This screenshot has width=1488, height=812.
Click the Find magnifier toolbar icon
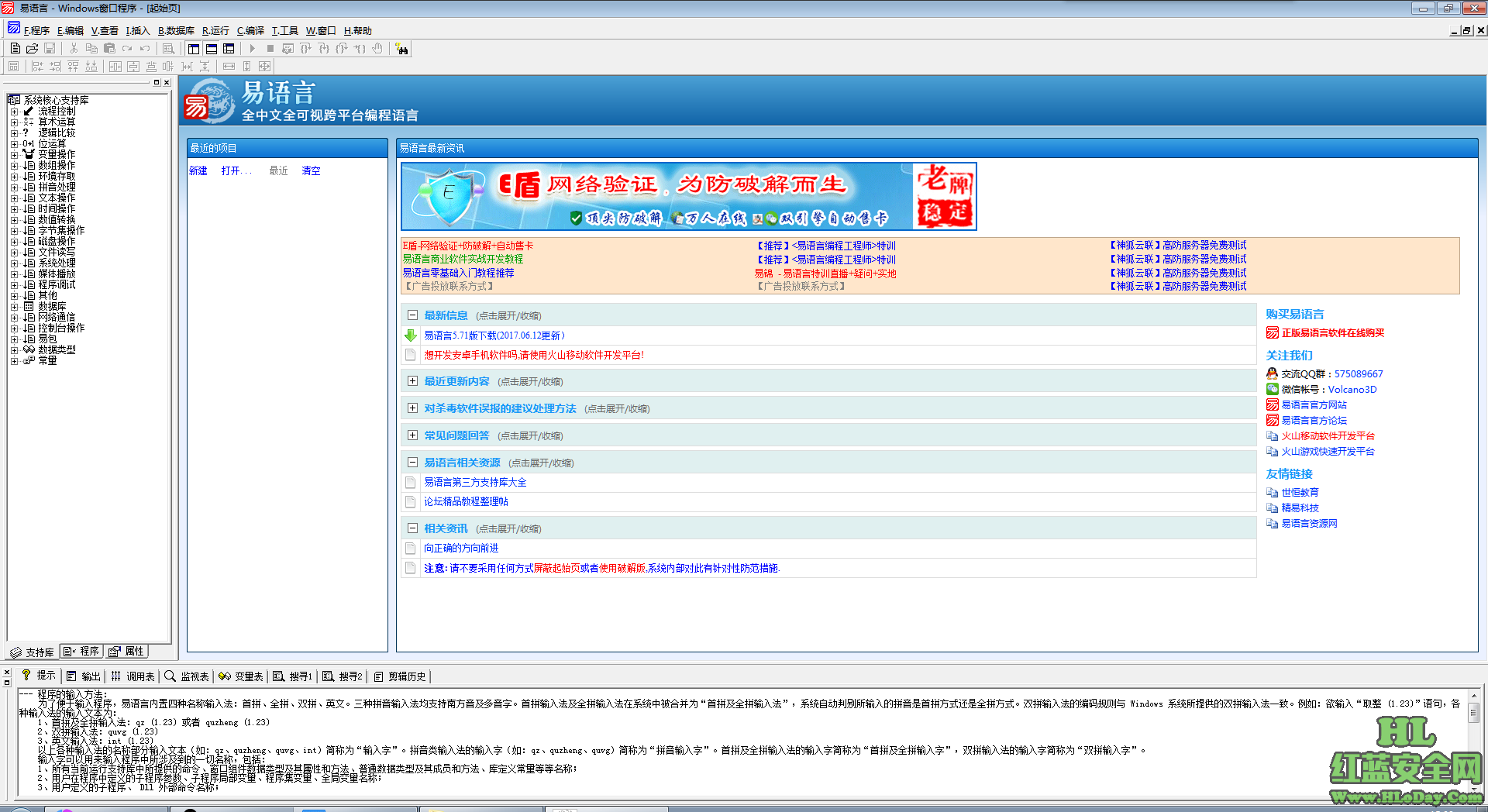168,48
